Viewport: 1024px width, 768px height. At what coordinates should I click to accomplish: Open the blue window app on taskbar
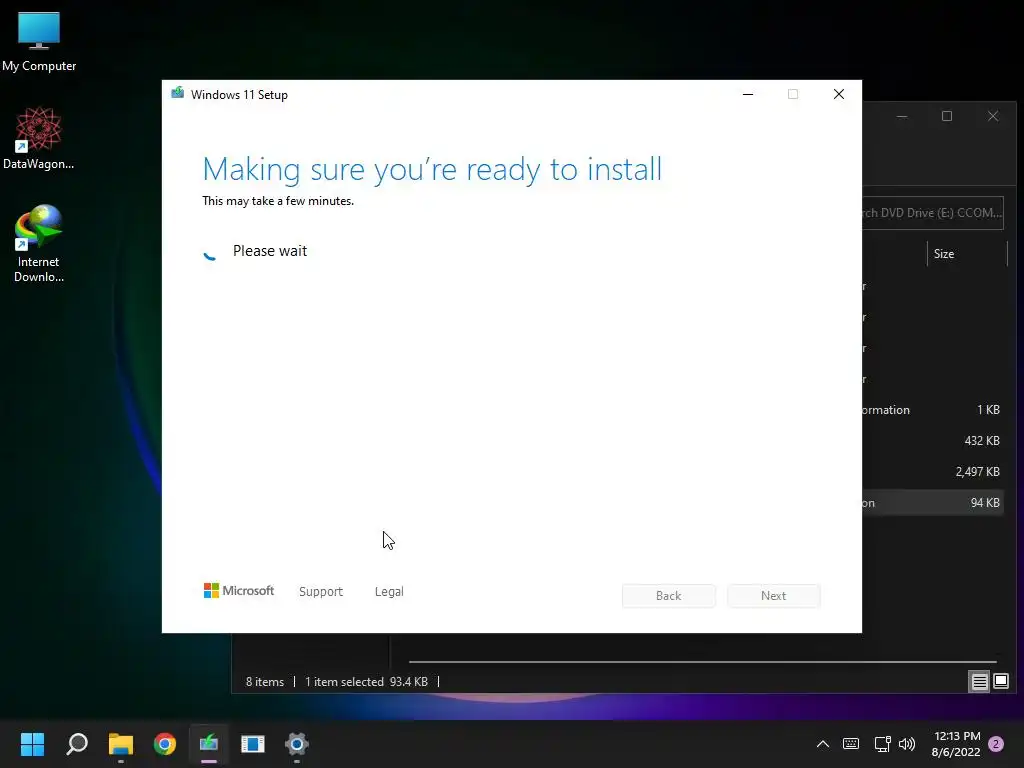point(253,744)
